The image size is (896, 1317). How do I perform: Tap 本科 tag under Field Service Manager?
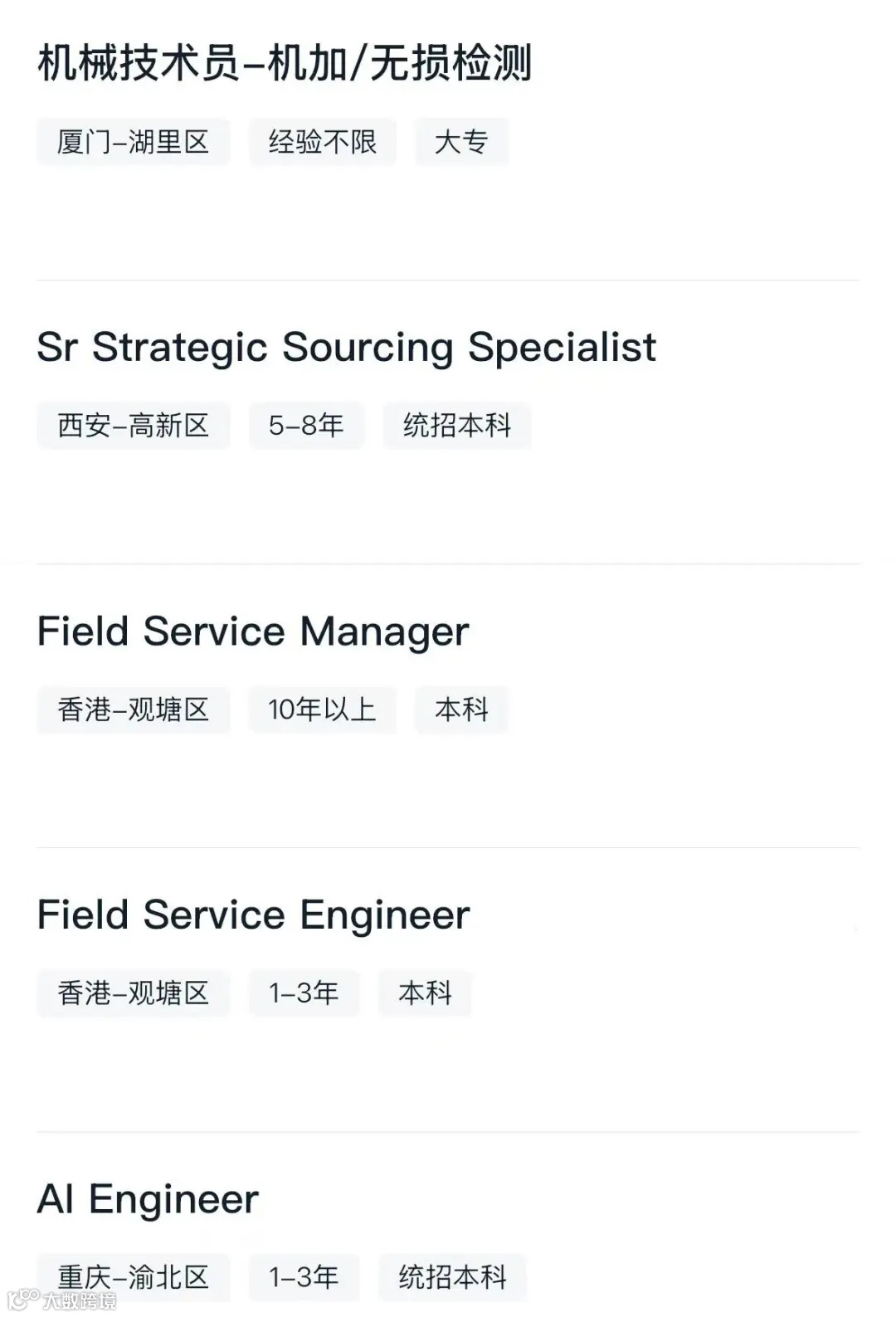460,710
